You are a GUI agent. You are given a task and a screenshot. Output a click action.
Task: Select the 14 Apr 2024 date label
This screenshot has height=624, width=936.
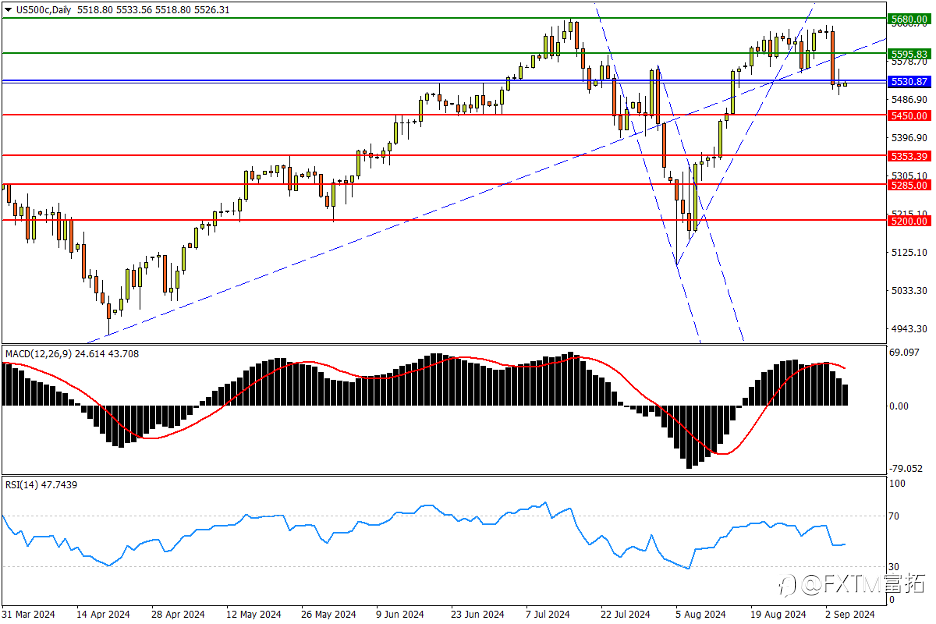tap(103, 614)
